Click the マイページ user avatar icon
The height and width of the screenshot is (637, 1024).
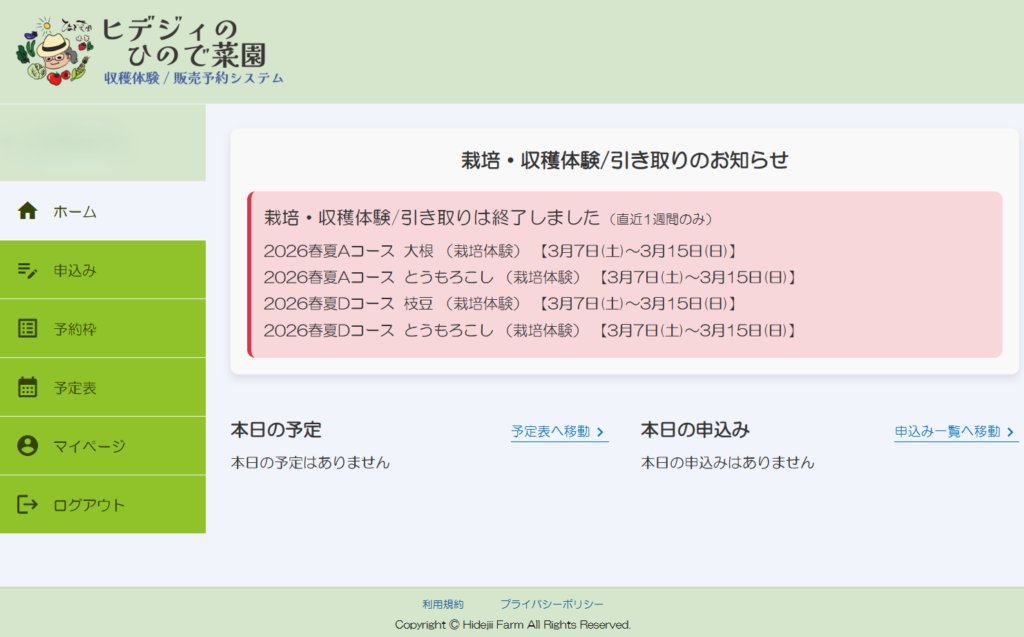(28, 446)
